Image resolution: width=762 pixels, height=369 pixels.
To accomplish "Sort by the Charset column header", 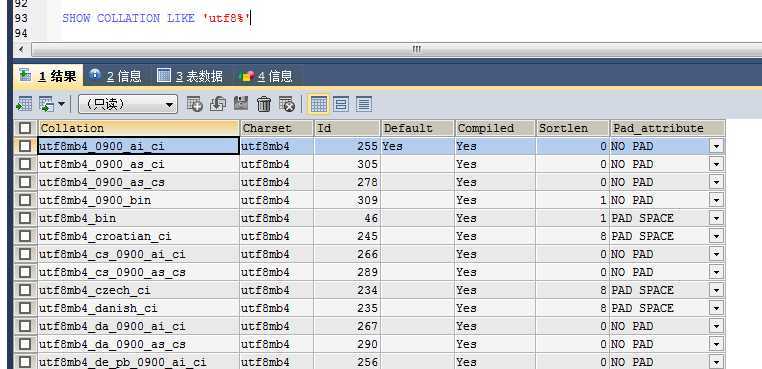I will [x=276, y=128].
